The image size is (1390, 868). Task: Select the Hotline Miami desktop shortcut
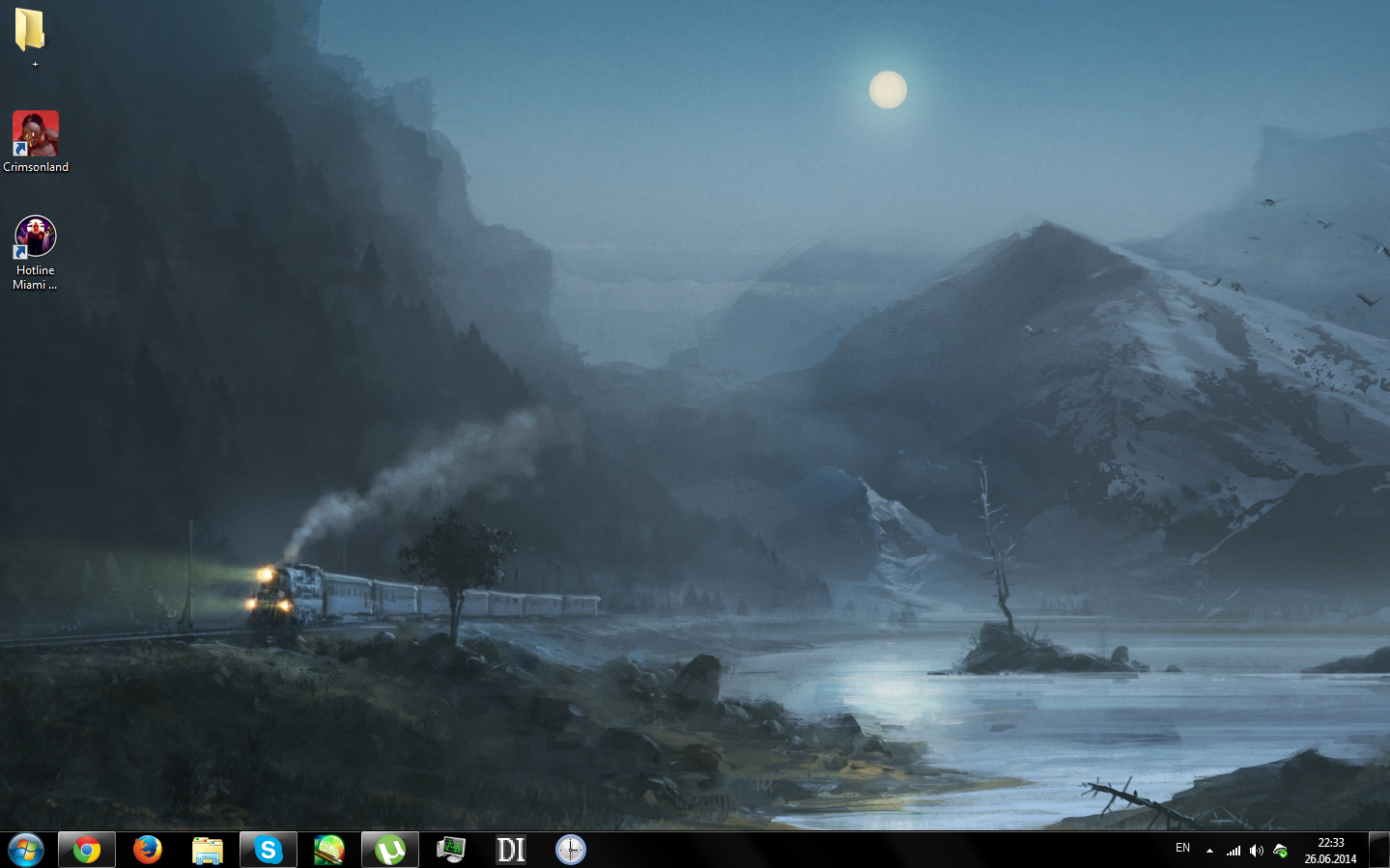click(x=36, y=253)
